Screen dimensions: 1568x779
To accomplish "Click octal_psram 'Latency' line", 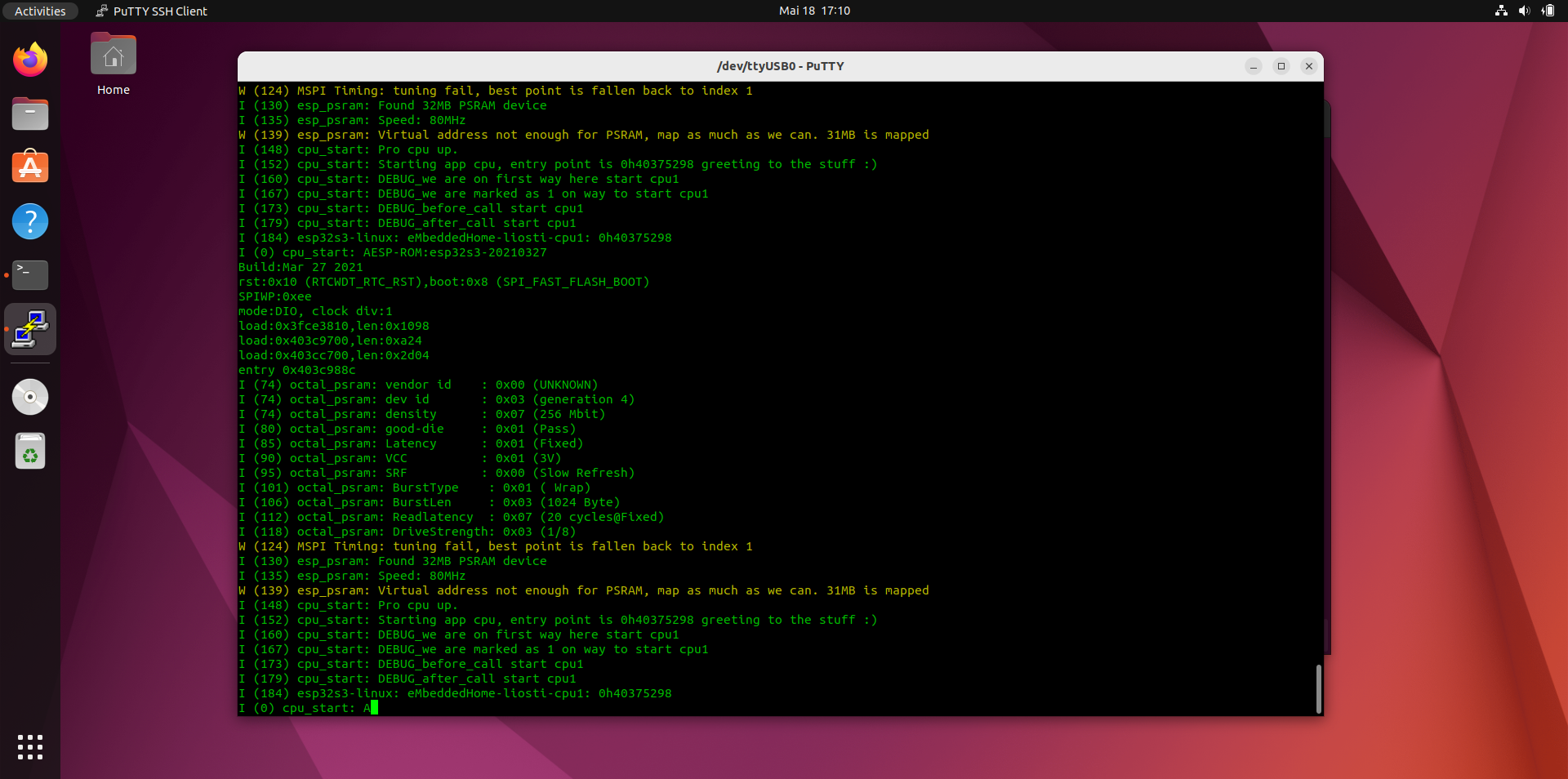I will [x=411, y=443].
